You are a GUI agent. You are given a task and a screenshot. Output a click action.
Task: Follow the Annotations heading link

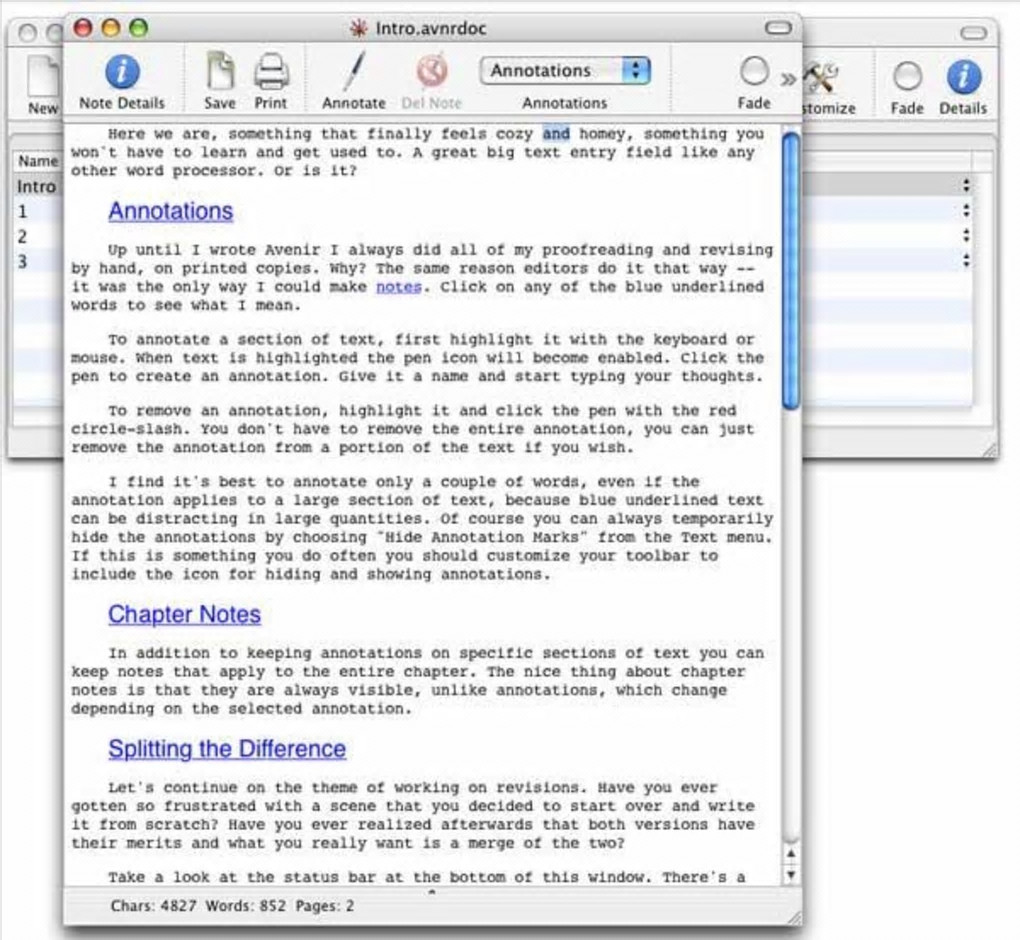pyautogui.click(x=170, y=211)
